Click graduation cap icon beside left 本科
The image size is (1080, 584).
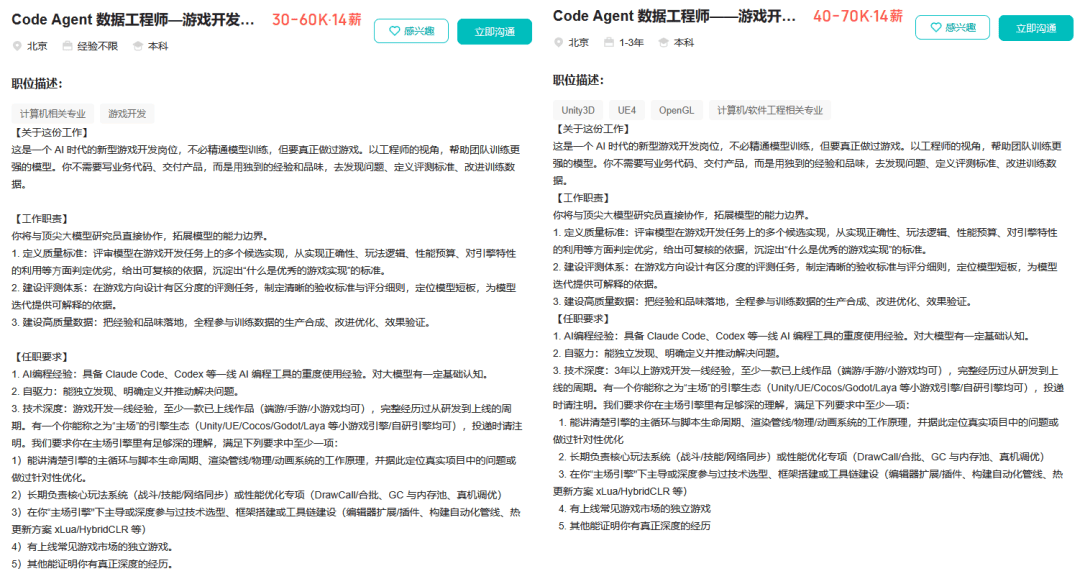pos(138,46)
